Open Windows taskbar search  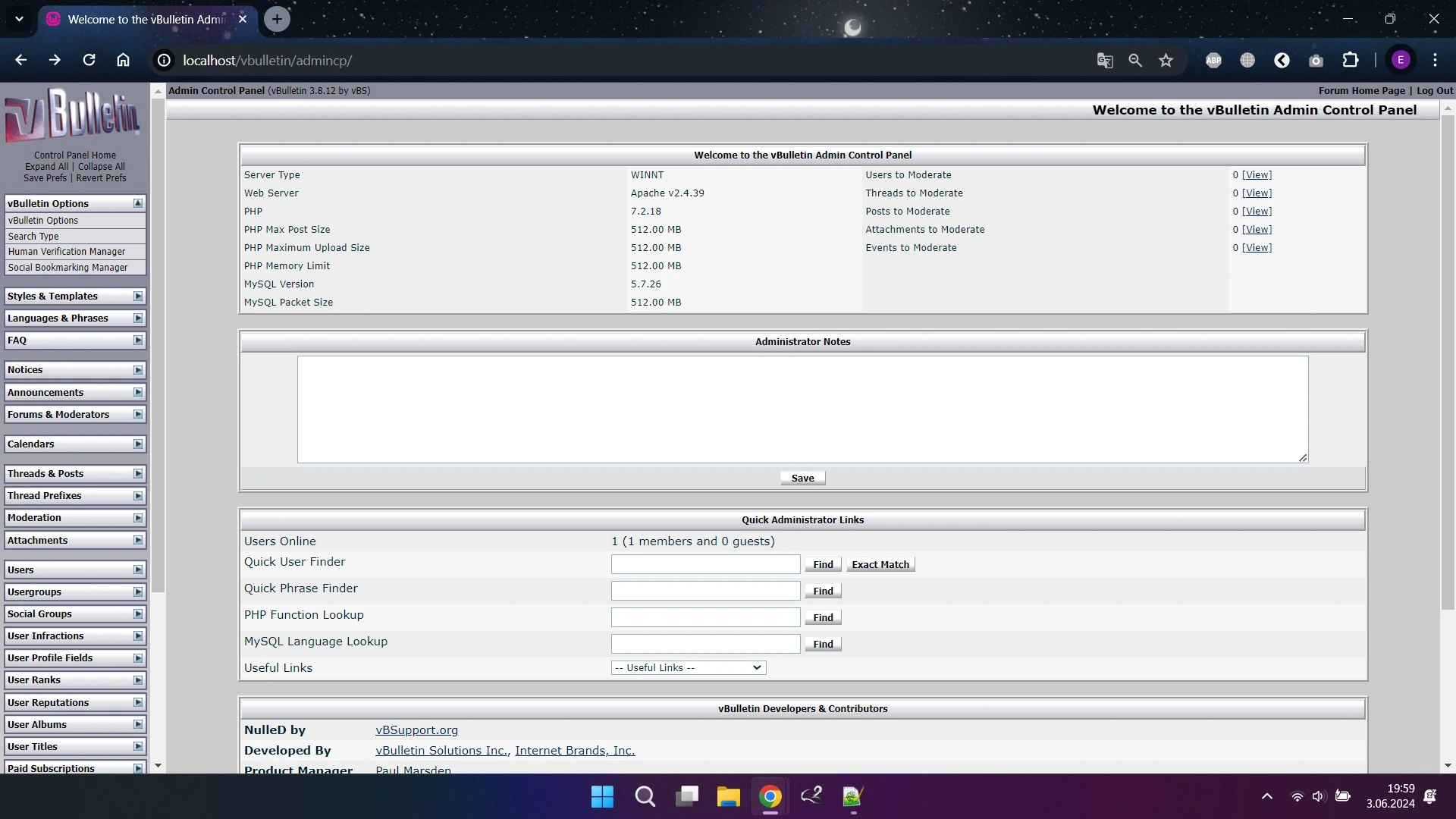(x=645, y=796)
